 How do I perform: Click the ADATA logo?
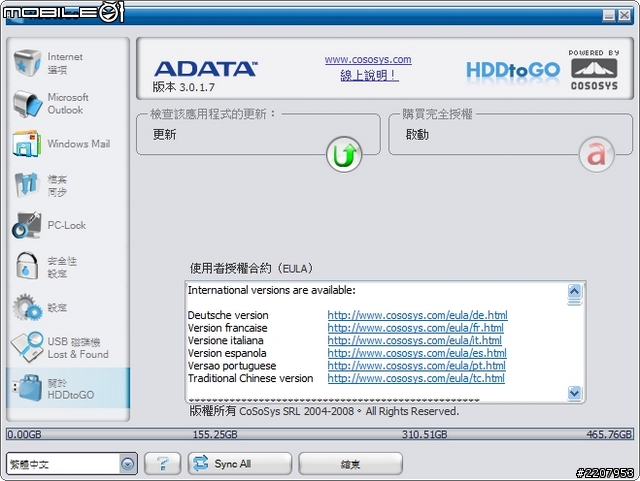pyautogui.click(x=206, y=69)
